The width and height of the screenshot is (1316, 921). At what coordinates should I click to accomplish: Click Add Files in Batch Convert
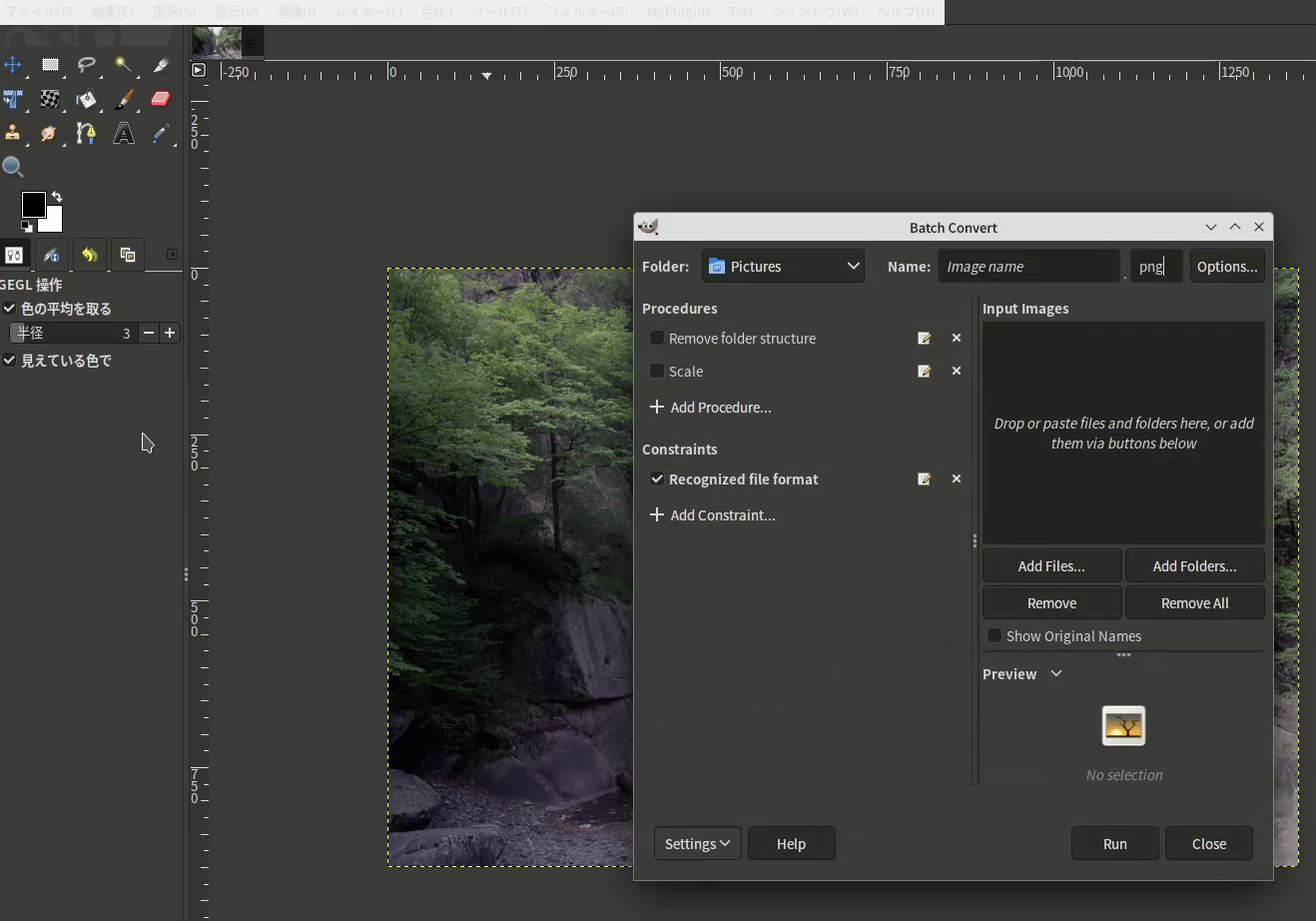point(1051,565)
